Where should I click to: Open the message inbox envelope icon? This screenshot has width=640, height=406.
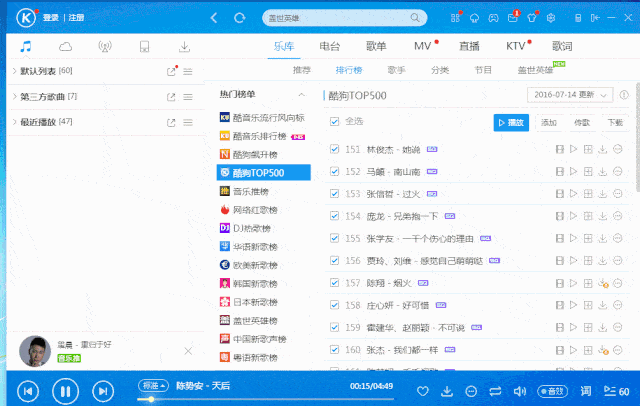513,18
